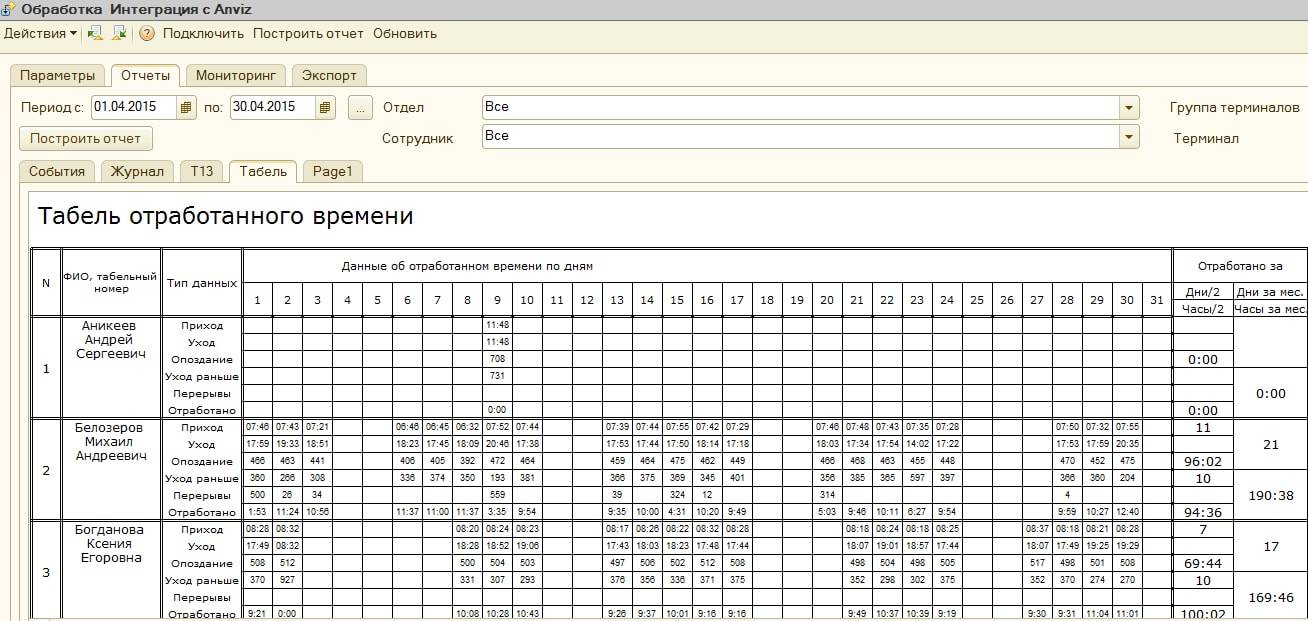This screenshot has width=1308, height=621.
Task: Open calendar picker for period start date
Action: pyautogui.click(x=186, y=107)
